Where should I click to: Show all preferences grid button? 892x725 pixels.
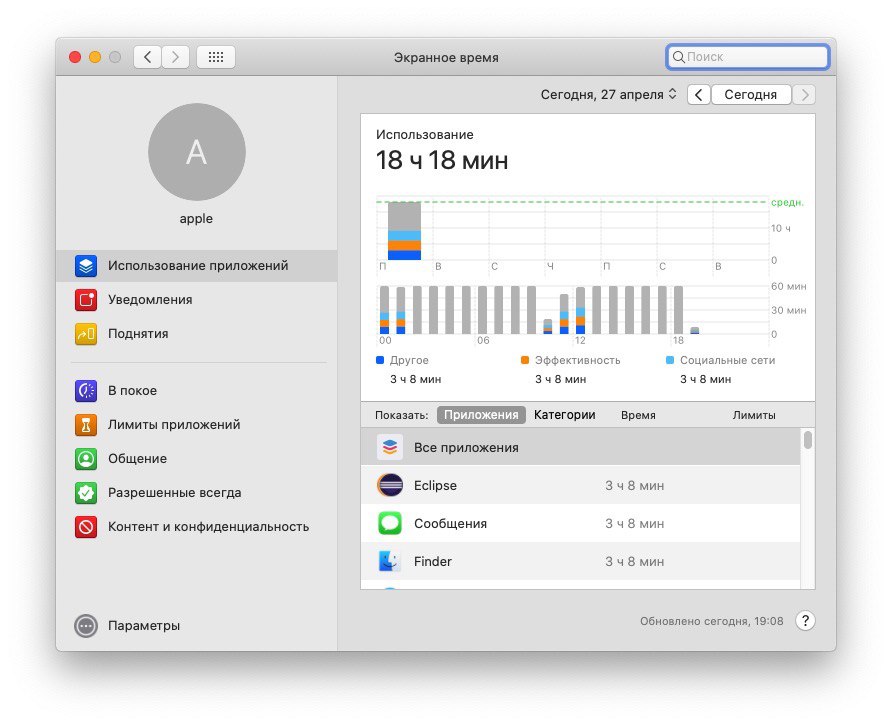tap(216, 57)
